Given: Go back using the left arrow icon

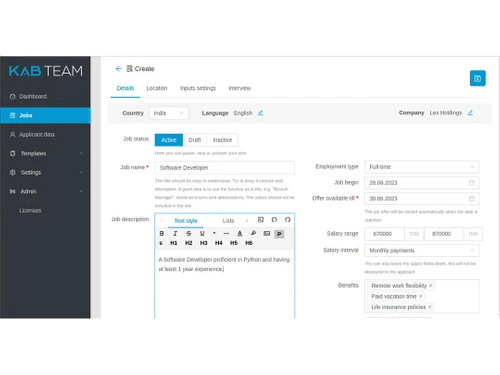Looking at the screenshot, I should 118,69.
